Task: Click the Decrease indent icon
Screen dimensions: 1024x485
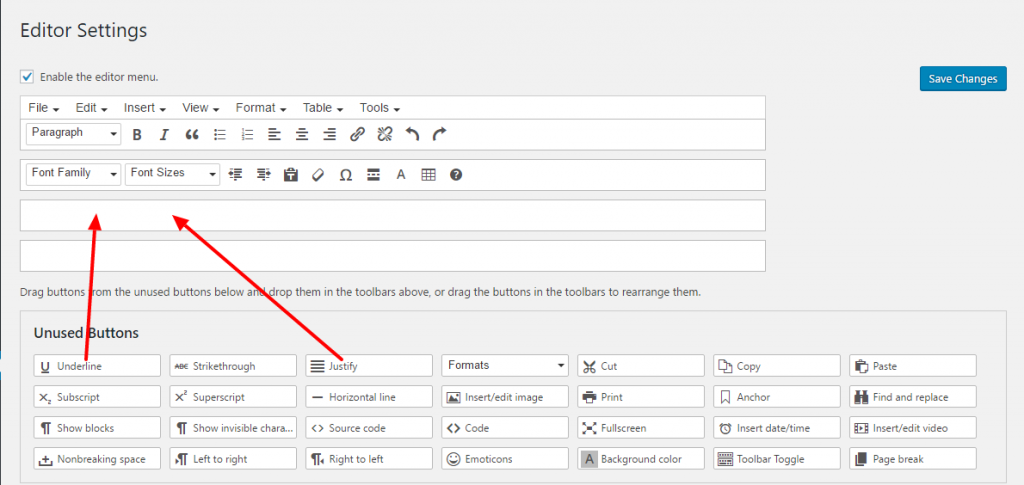Action: (x=236, y=175)
